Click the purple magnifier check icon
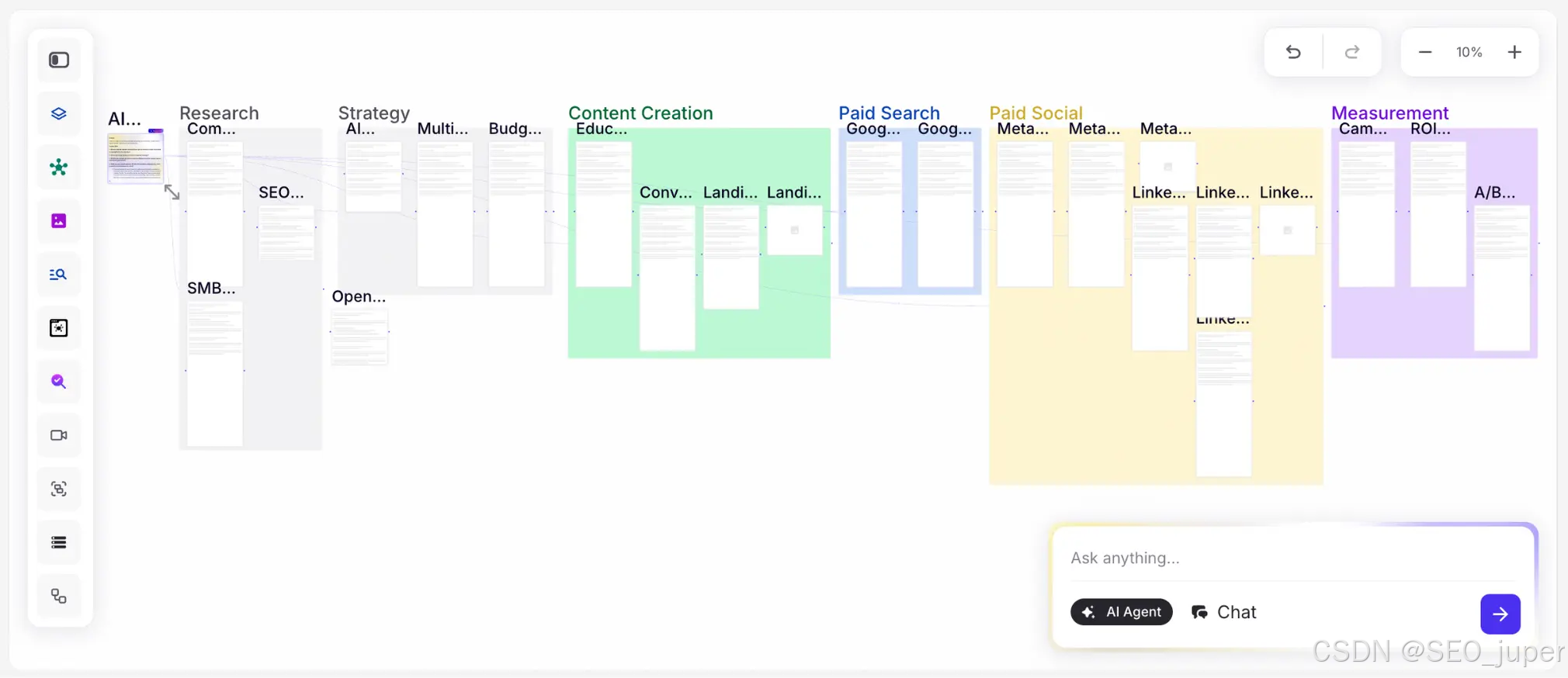The height and width of the screenshot is (678, 1568). tap(59, 382)
